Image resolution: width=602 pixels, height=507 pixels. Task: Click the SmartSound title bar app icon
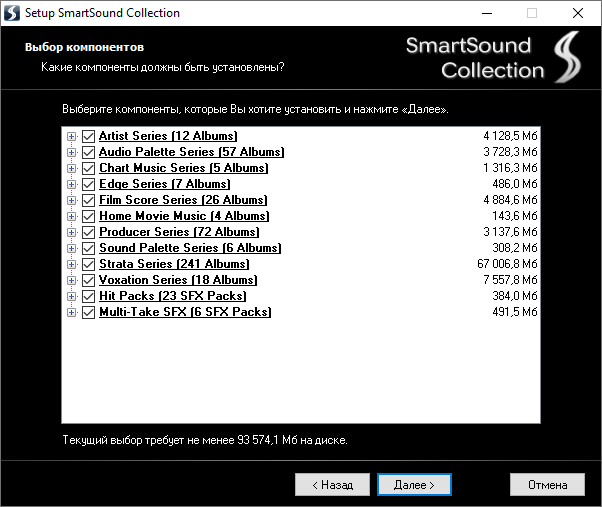[x=12, y=13]
